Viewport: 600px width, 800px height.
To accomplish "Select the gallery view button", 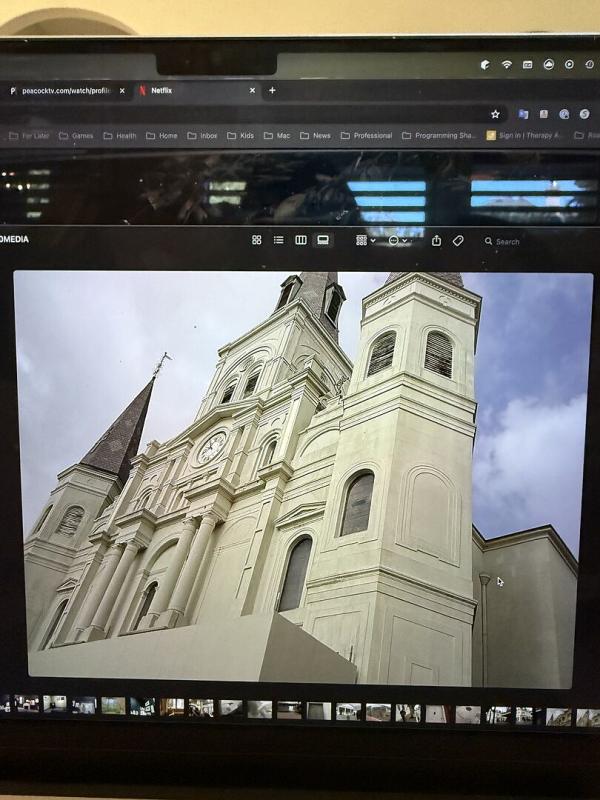I will [x=323, y=240].
